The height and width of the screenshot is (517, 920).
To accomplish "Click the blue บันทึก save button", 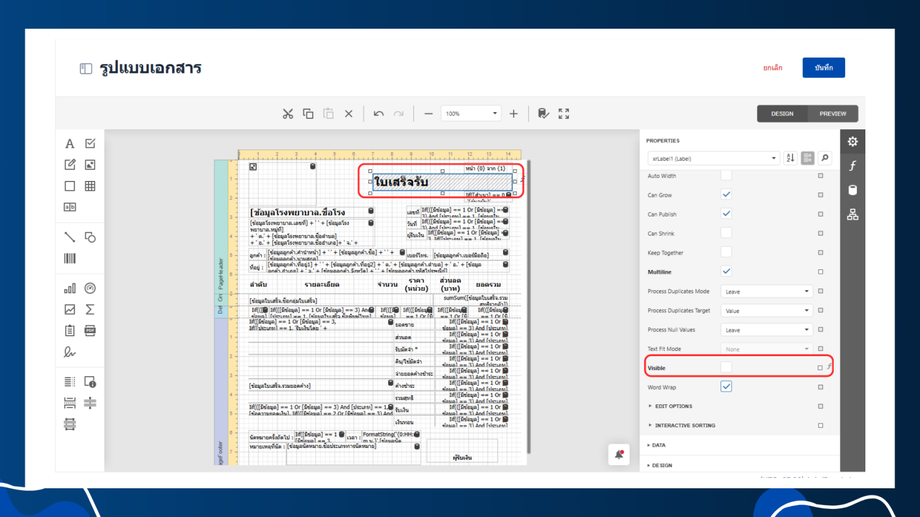I will click(x=823, y=68).
